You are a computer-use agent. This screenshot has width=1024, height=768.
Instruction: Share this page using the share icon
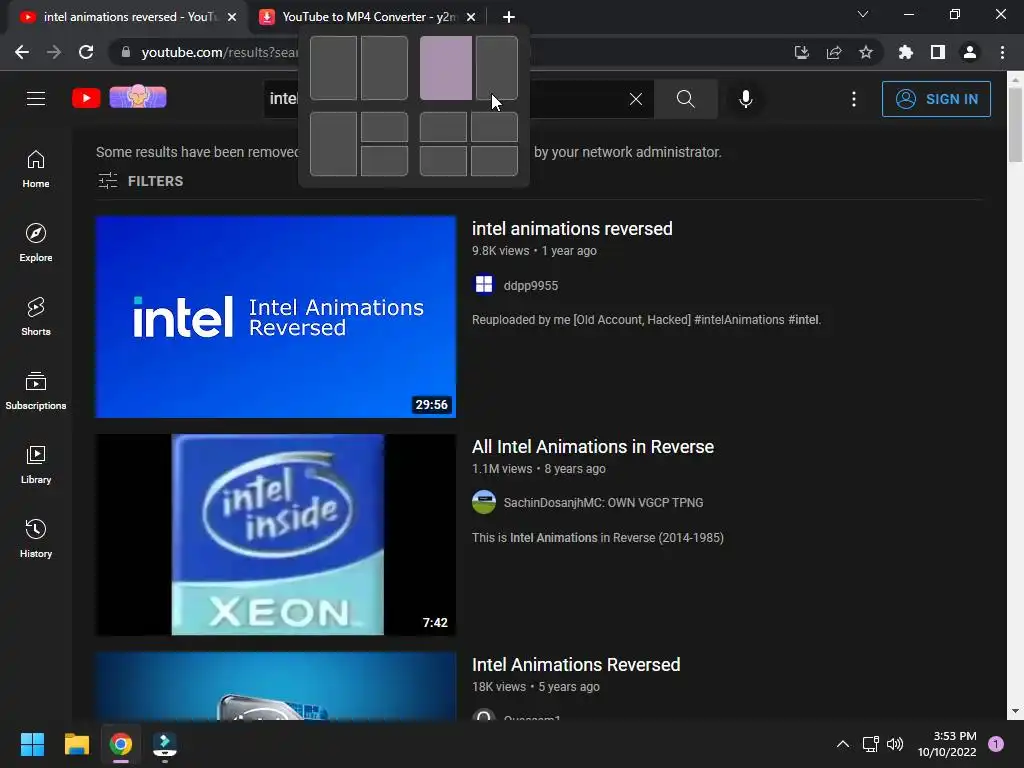click(x=834, y=52)
